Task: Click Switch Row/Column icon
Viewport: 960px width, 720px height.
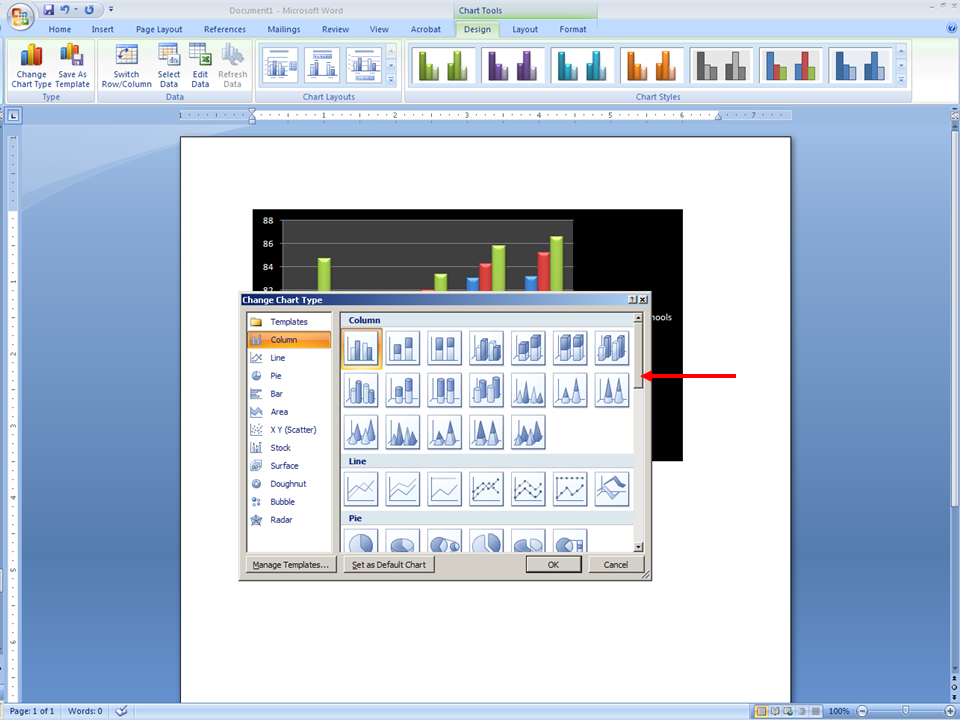Action: tap(126, 66)
